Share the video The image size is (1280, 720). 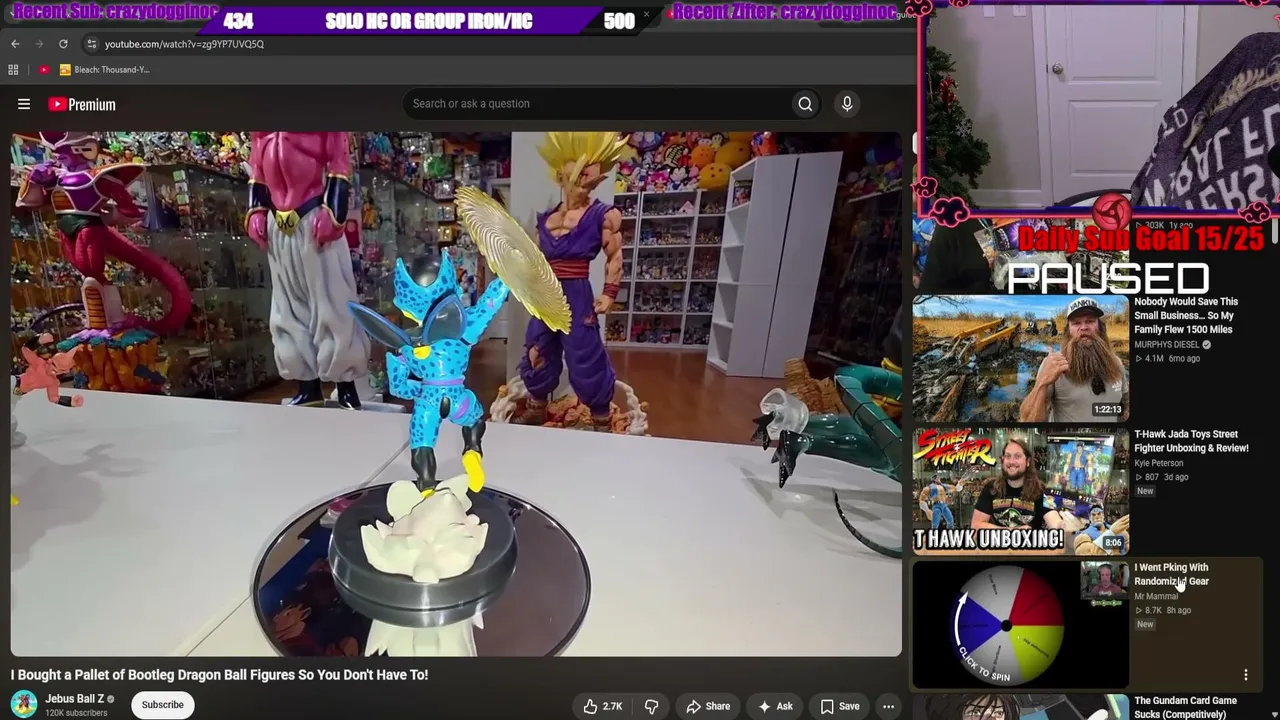(708, 706)
